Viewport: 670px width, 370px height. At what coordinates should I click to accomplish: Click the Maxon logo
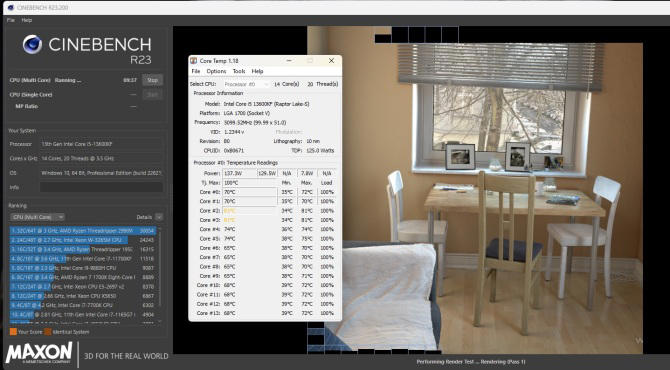point(39,353)
